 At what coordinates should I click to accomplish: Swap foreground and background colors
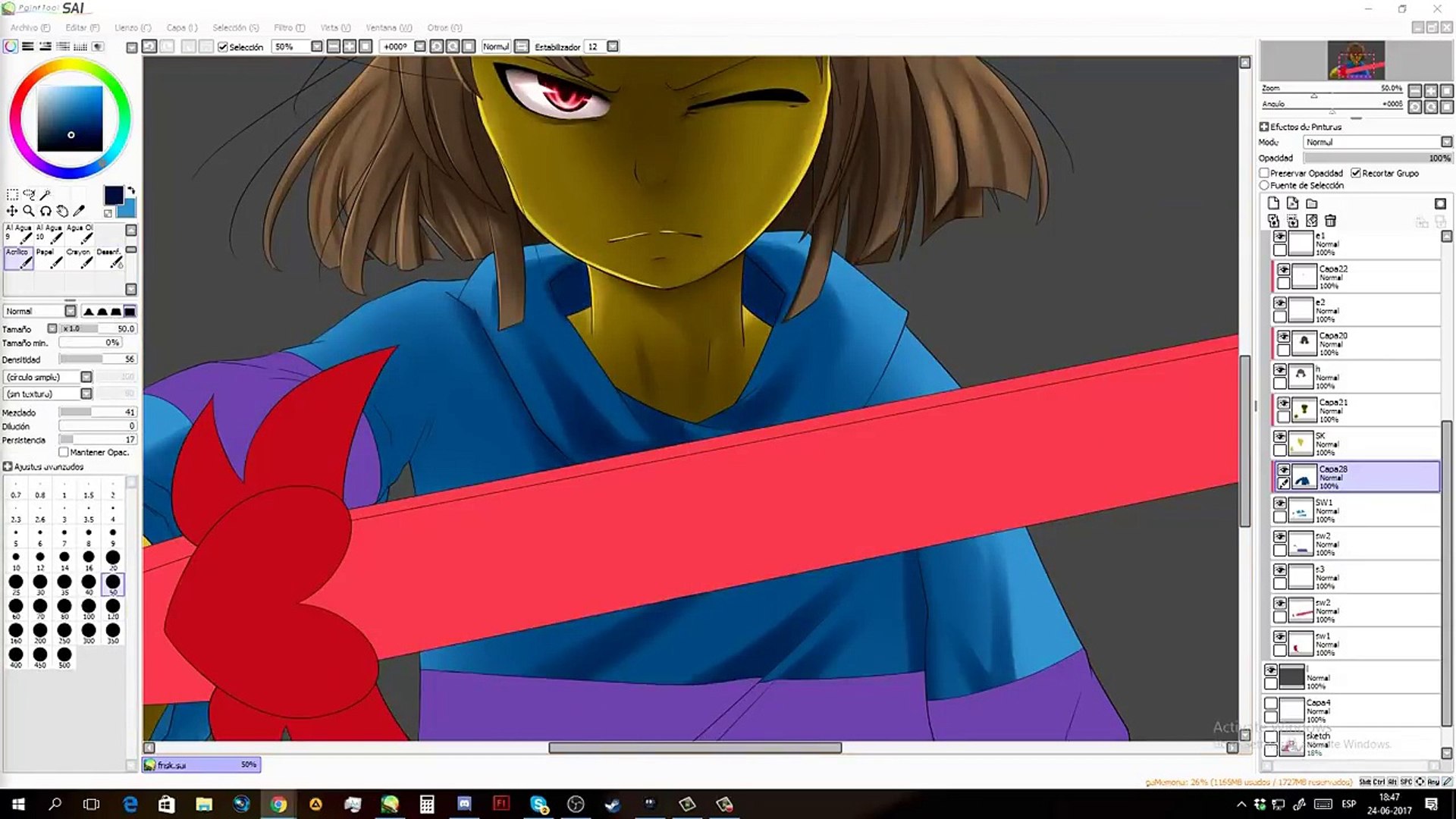pos(130,190)
